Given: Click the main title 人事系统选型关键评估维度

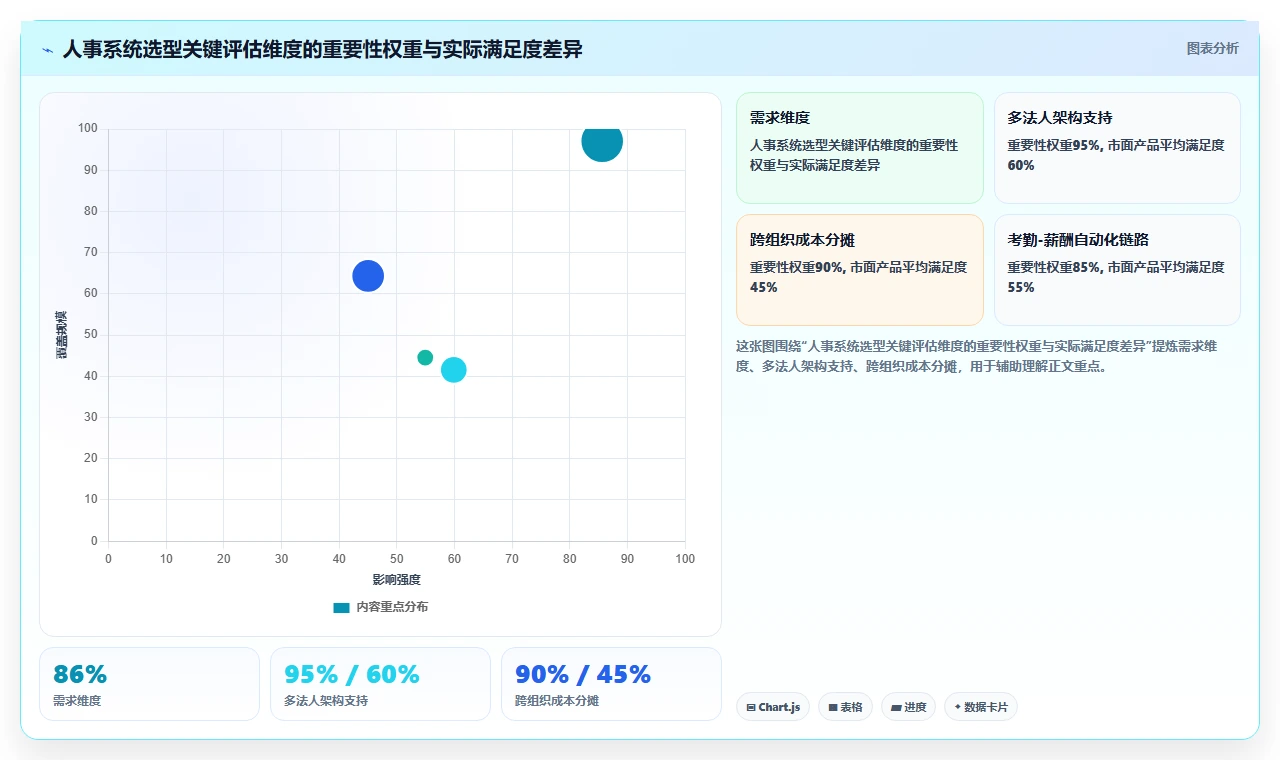Looking at the screenshot, I should pos(322,49).
